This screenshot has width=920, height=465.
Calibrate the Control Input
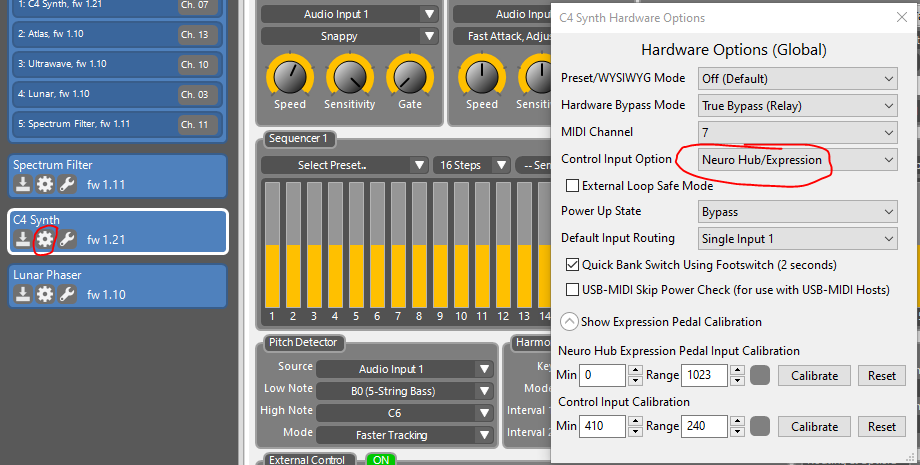(814, 426)
